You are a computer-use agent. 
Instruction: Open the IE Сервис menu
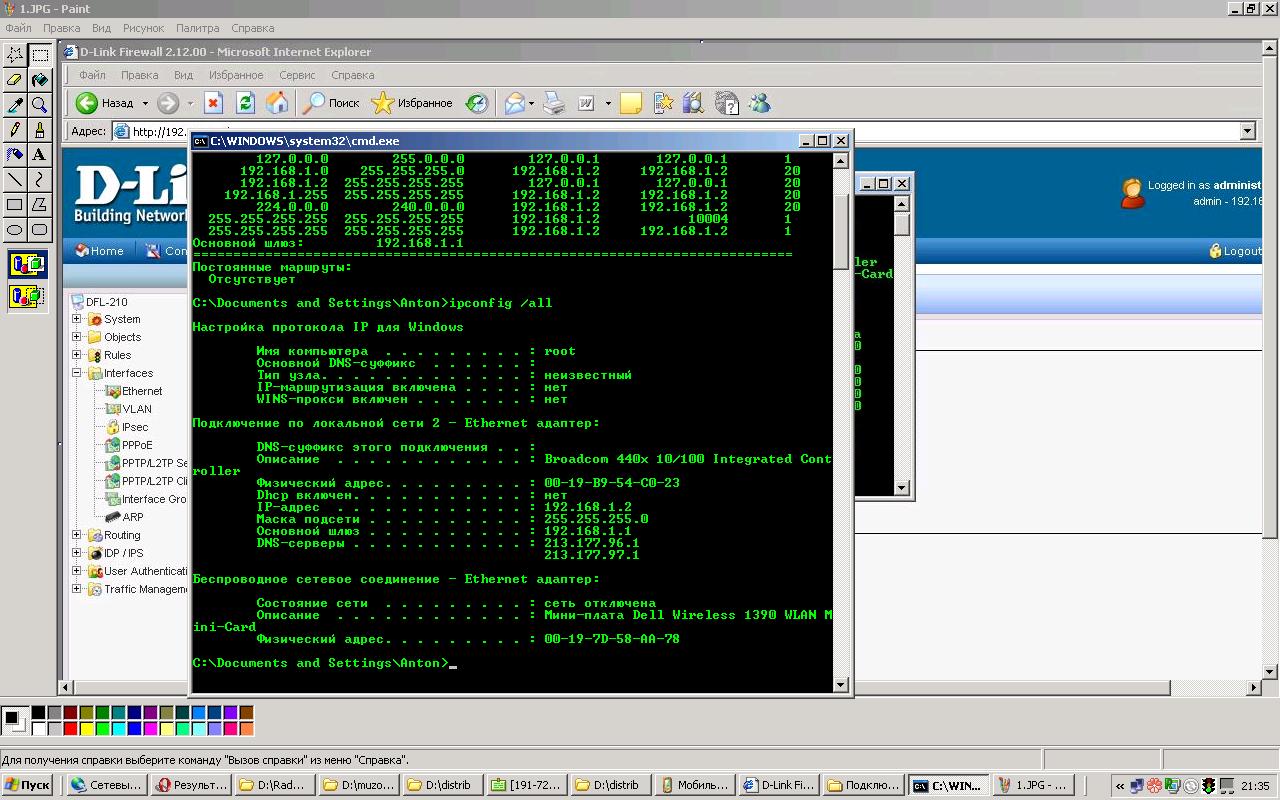point(297,75)
